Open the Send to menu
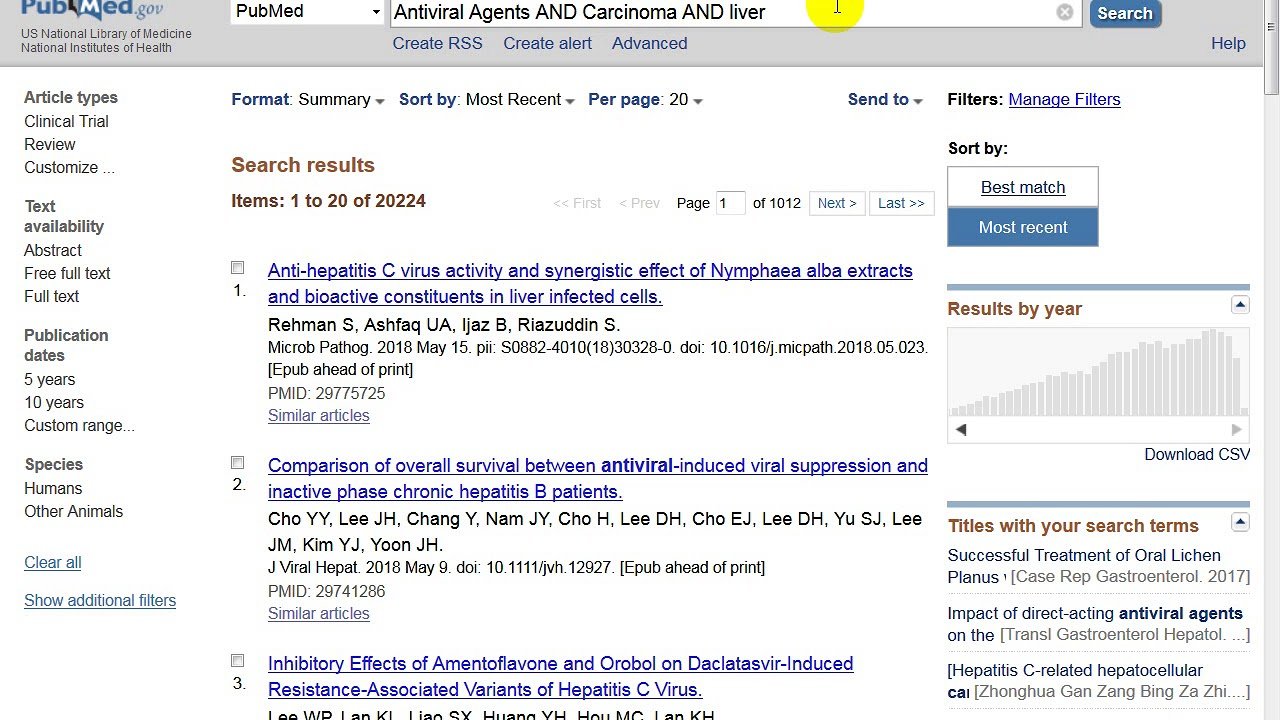This screenshot has height=720, width=1280. click(x=885, y=100)
